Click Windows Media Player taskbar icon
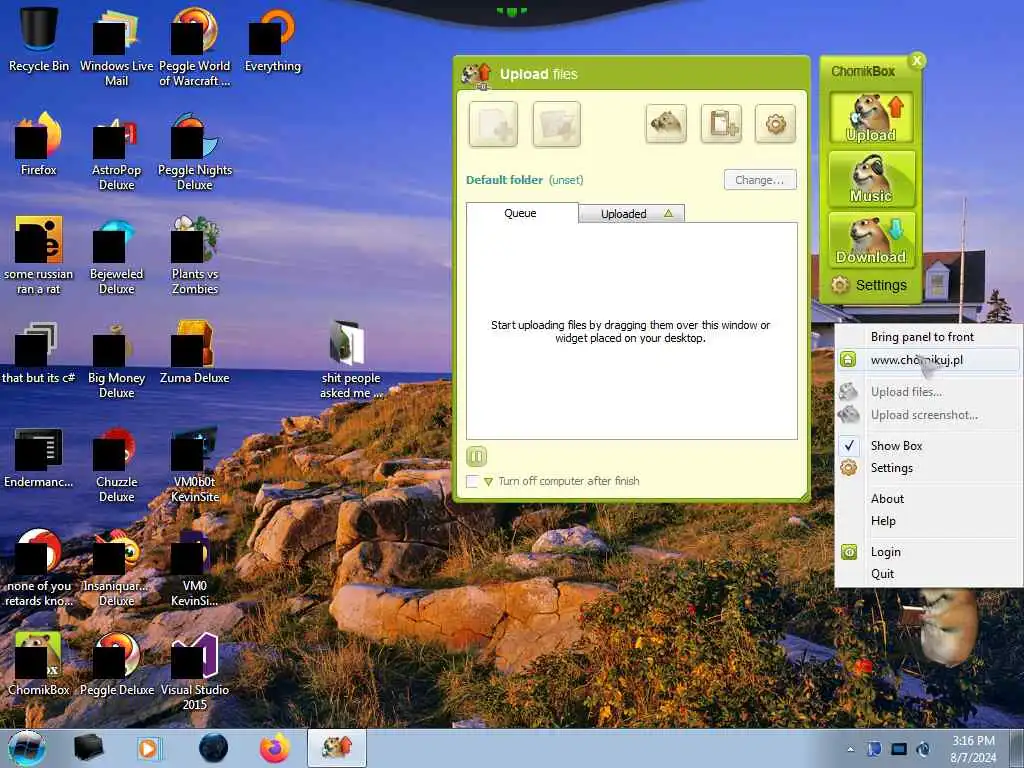The width and height of the screenshot is (1024, 768). (x=149, y=748)
